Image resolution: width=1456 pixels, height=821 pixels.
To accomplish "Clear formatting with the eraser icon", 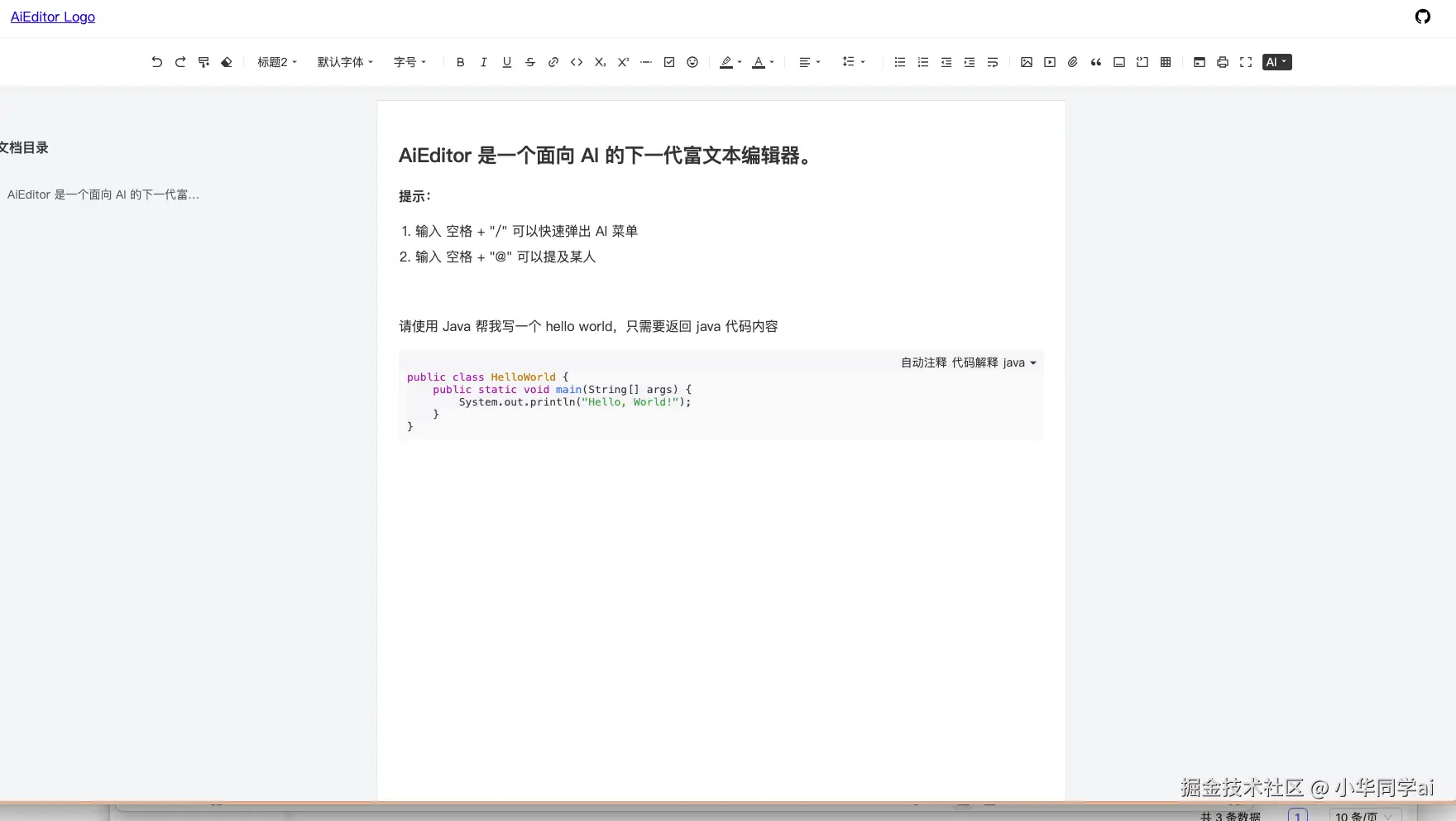I will pyautogui.click(x=227, y=62).
